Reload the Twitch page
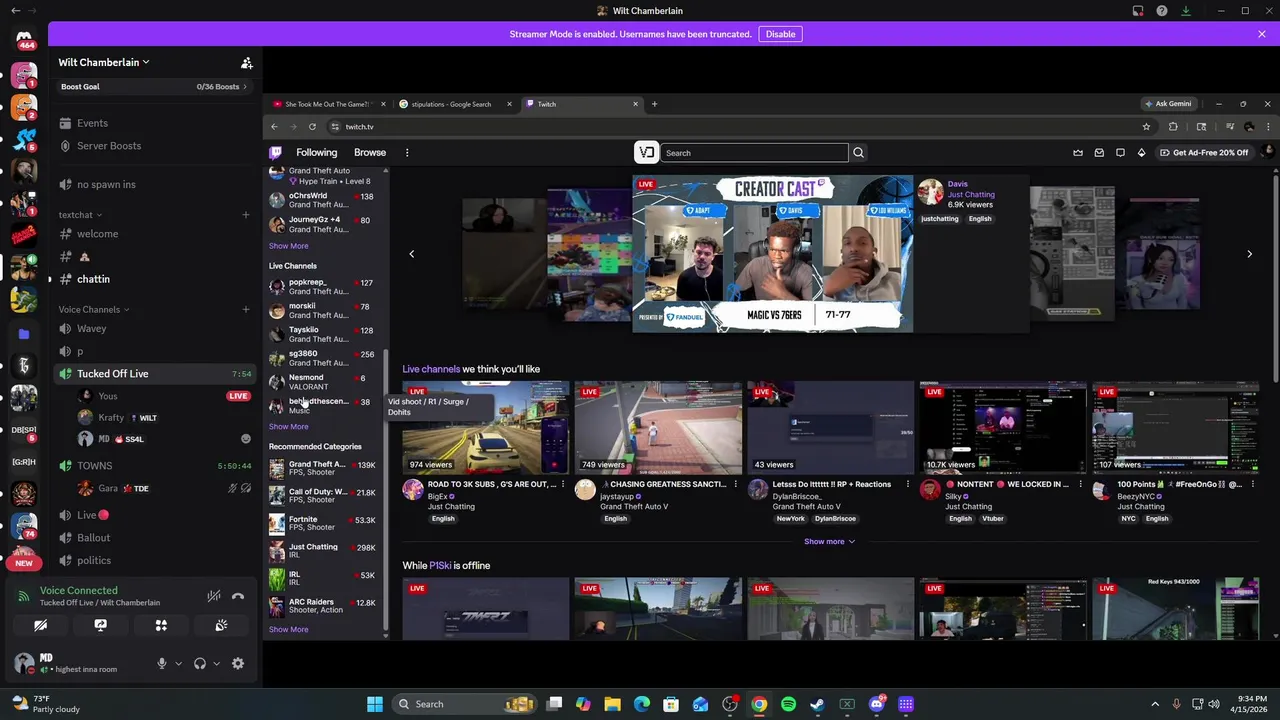1280x720 pixels. pos(312,127)
